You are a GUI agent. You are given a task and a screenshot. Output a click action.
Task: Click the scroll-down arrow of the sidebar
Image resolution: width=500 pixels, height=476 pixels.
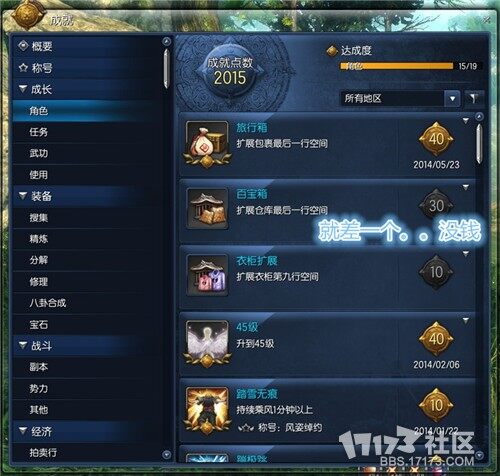pyautogui.click(x=166, y=455)
